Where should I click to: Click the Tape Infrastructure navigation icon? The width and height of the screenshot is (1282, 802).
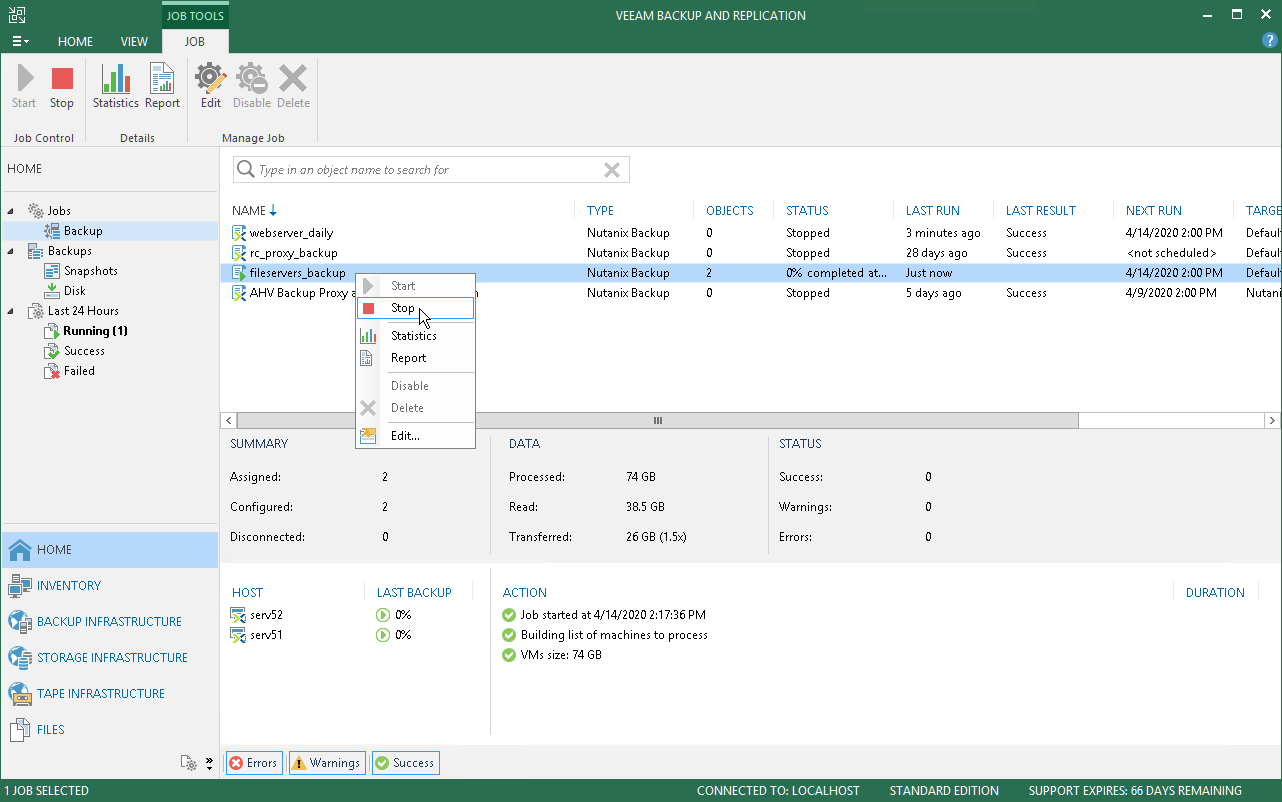(x=20, y=694)
